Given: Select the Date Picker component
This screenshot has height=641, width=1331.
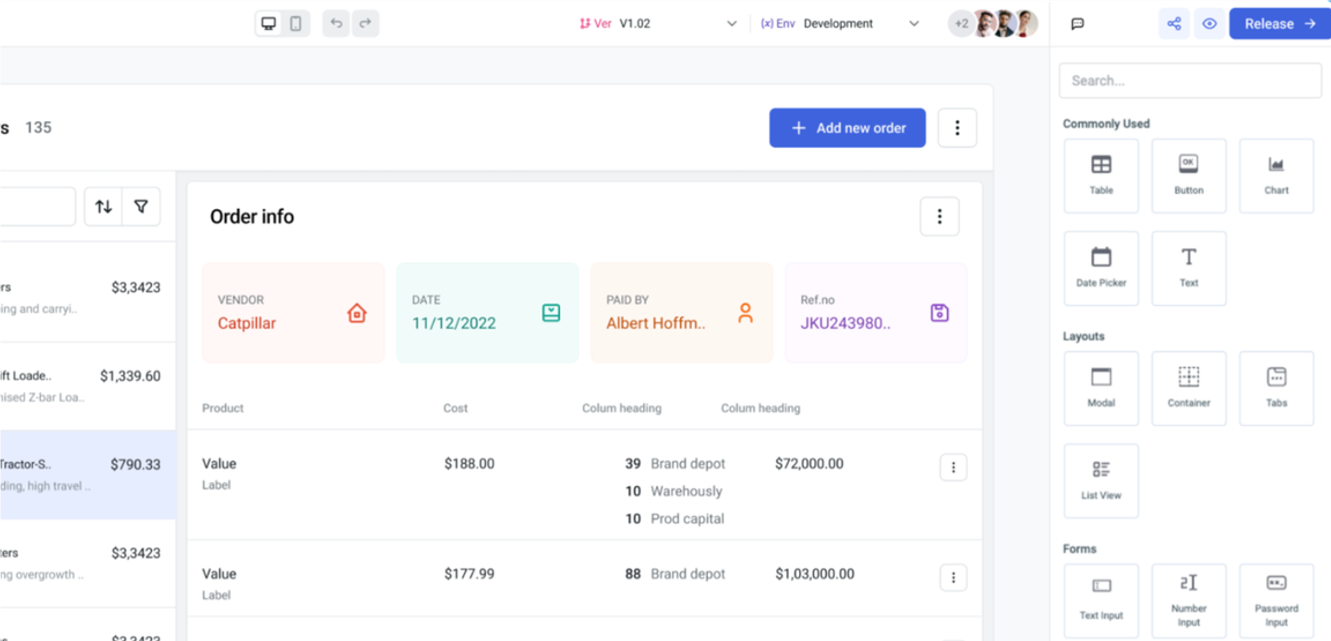Looking at the screenshot, I should coord(1101,269).
